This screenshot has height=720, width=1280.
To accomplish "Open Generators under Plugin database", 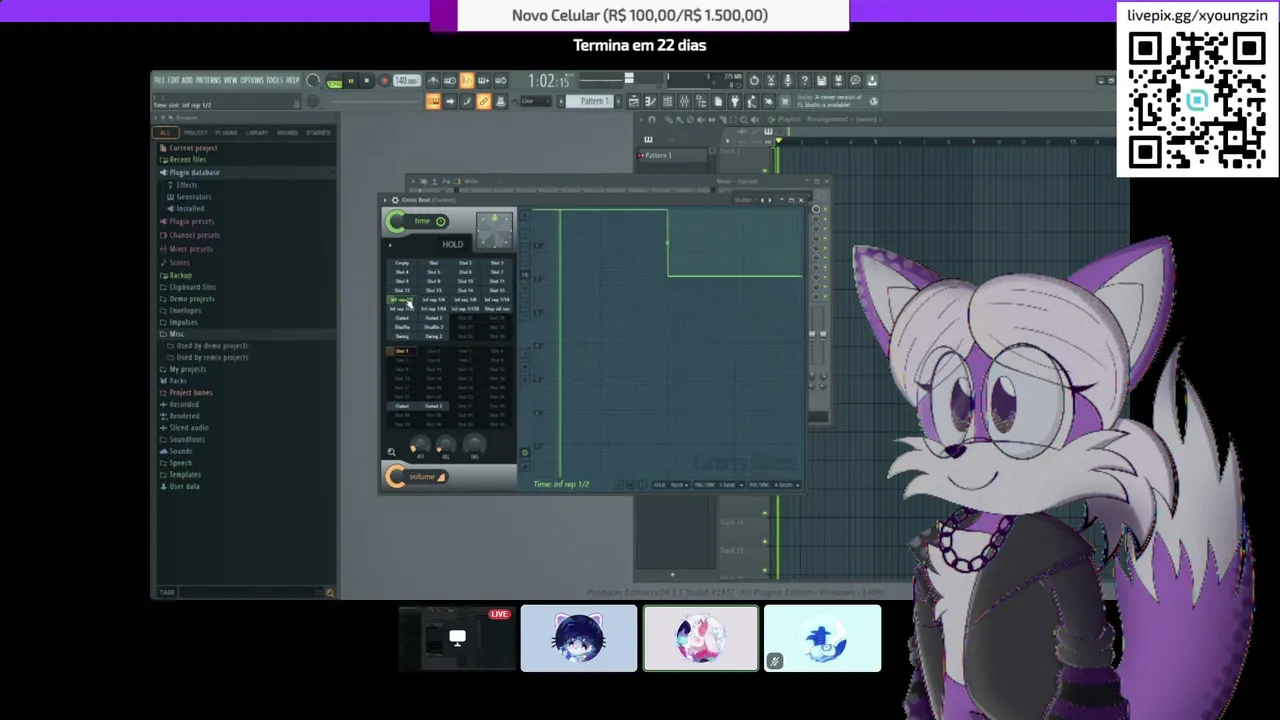I will [x=194, y=197].
